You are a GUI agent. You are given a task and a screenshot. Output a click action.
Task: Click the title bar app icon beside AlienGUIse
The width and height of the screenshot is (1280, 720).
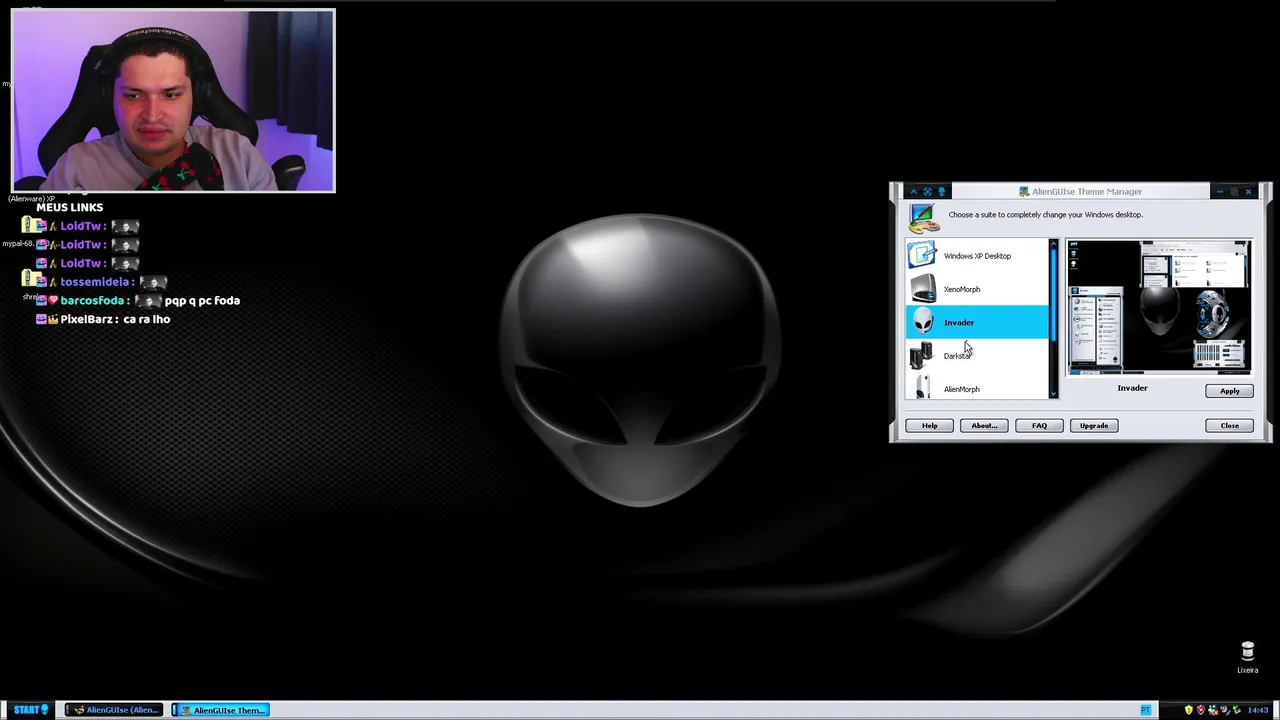pos(1024,192)
